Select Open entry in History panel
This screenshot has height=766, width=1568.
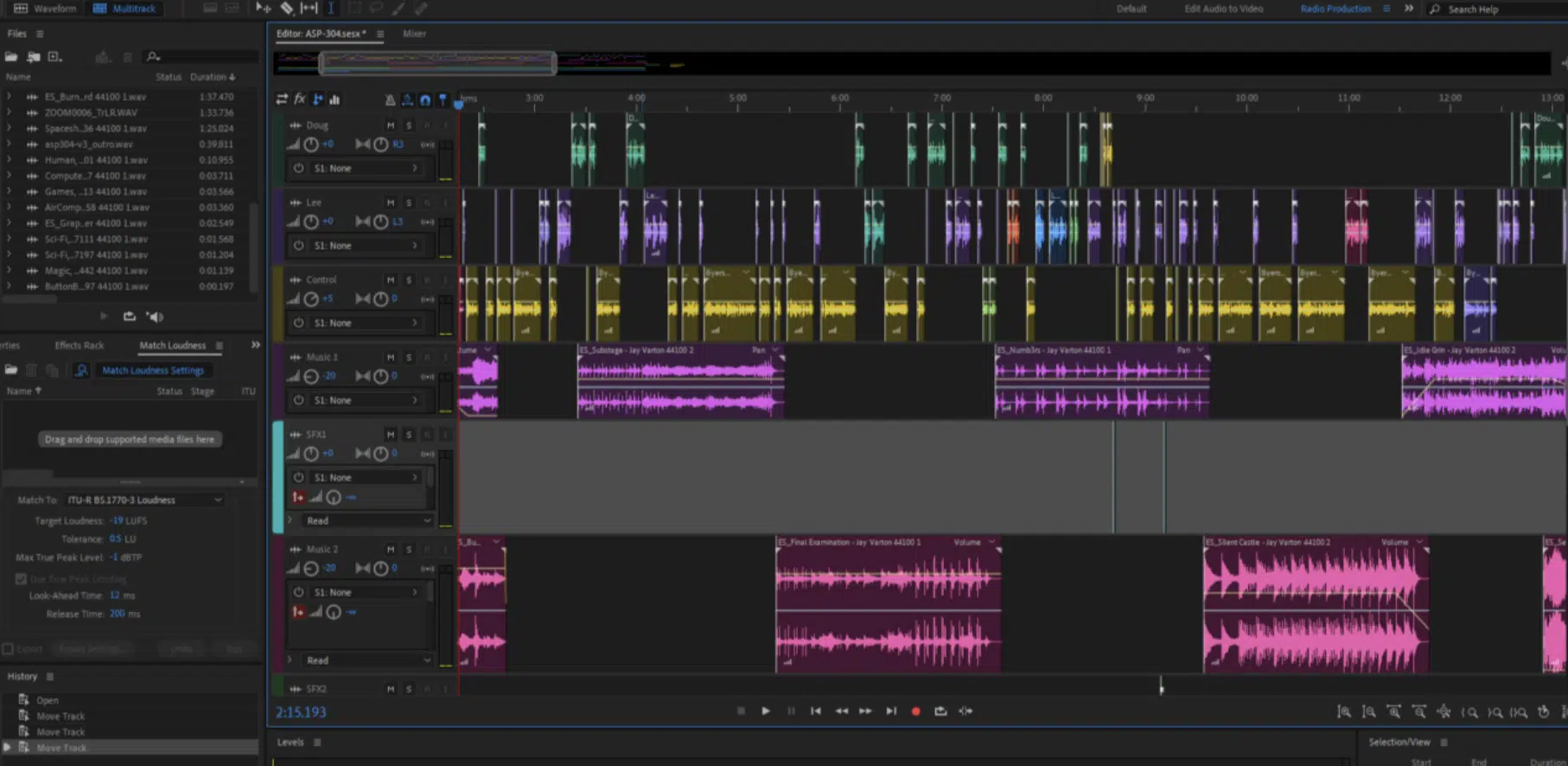coord(48,700)
